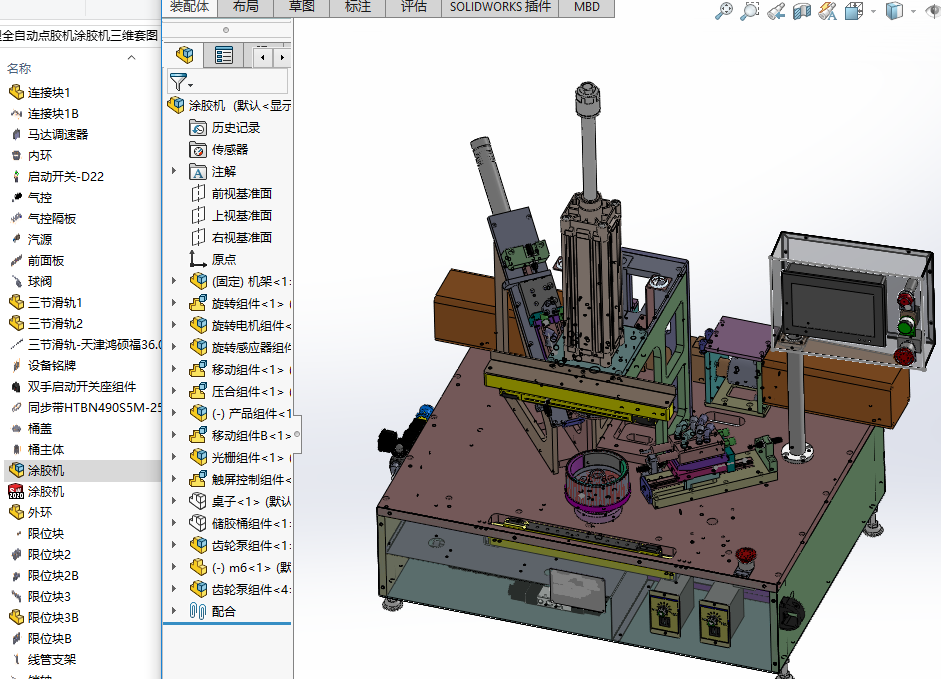The height and width of the screenshot is (679, 941).
Task: Click the Zoom to Fit magnifier icon
Action: (725, 11)
